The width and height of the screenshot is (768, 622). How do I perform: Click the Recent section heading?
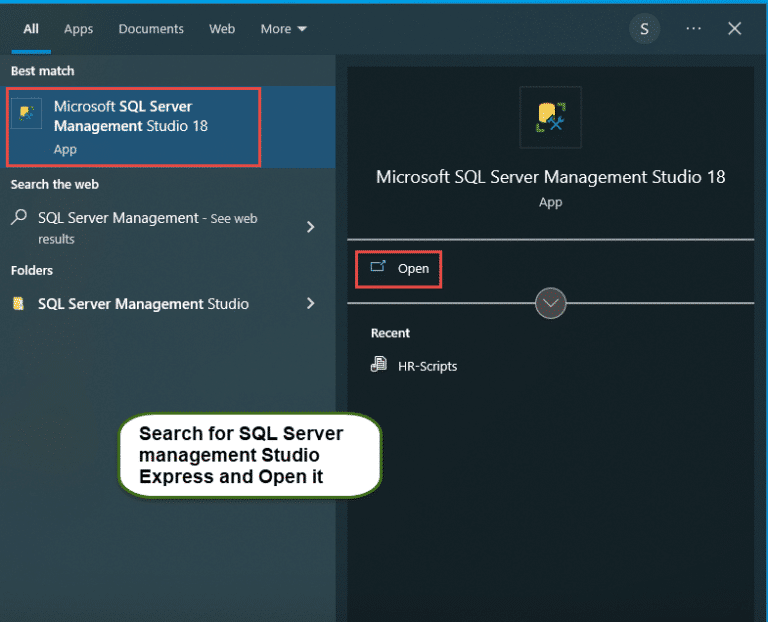[x=390, y=333]
